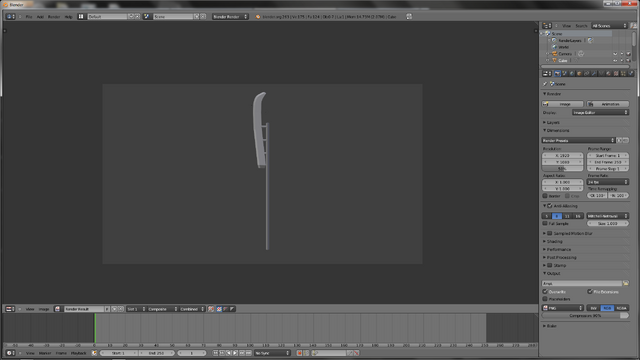Enable the Stamp checkbox
Screen dimensions: 640x360
tap(550, 265)
